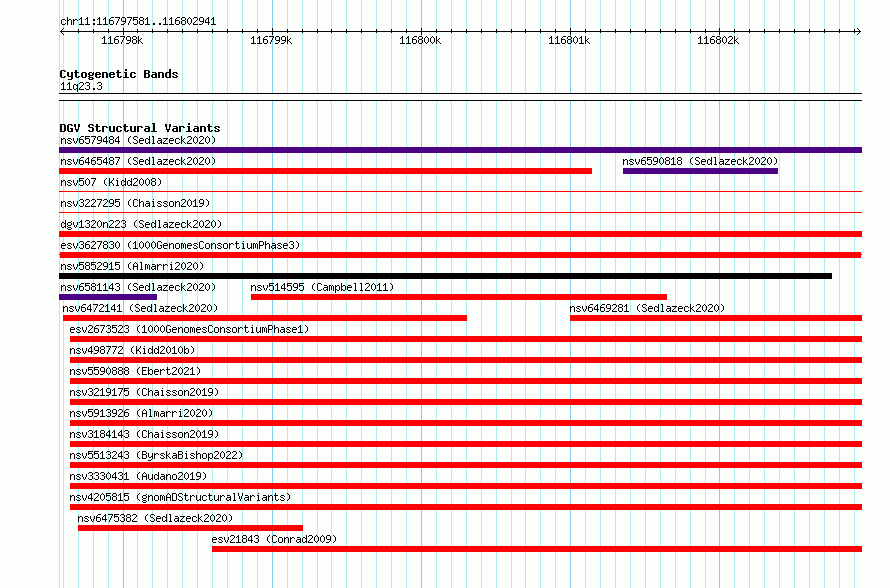Viewport: 890px width, 588px height.
Task: Click the red nsv6469281 variant bar
Action: [716, 318]
